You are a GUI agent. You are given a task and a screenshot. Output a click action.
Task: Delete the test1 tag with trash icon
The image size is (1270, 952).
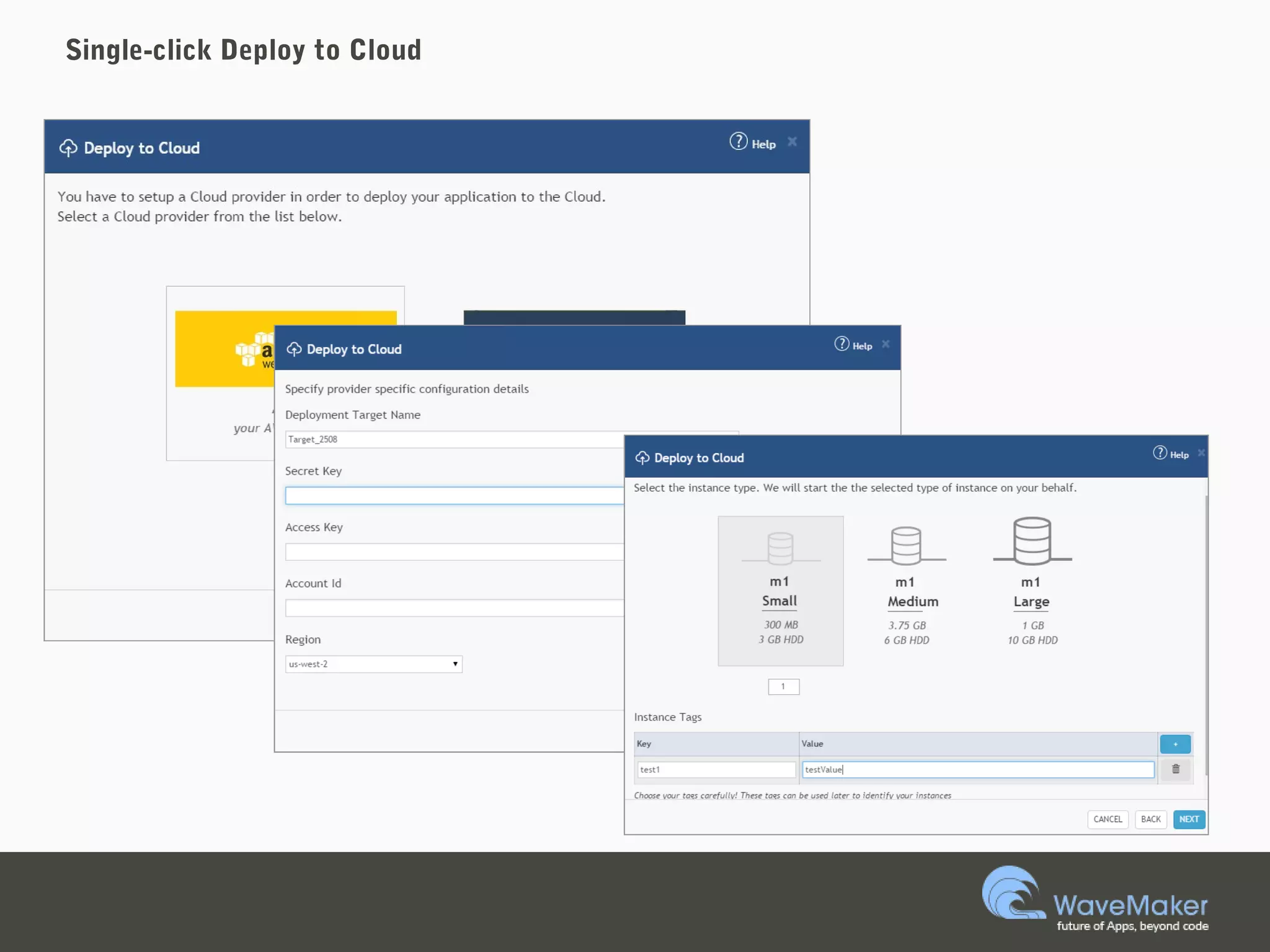[1175, 769]
